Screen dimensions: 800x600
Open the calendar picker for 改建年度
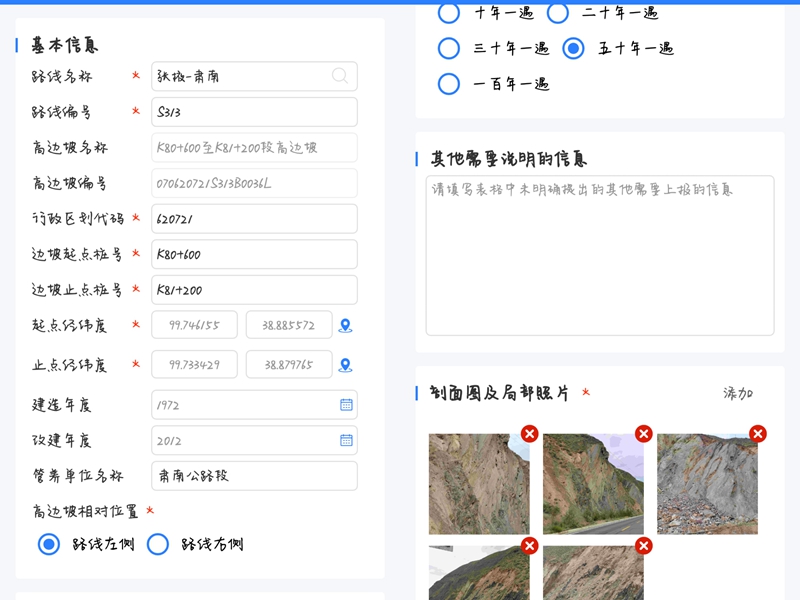point(344,440)
